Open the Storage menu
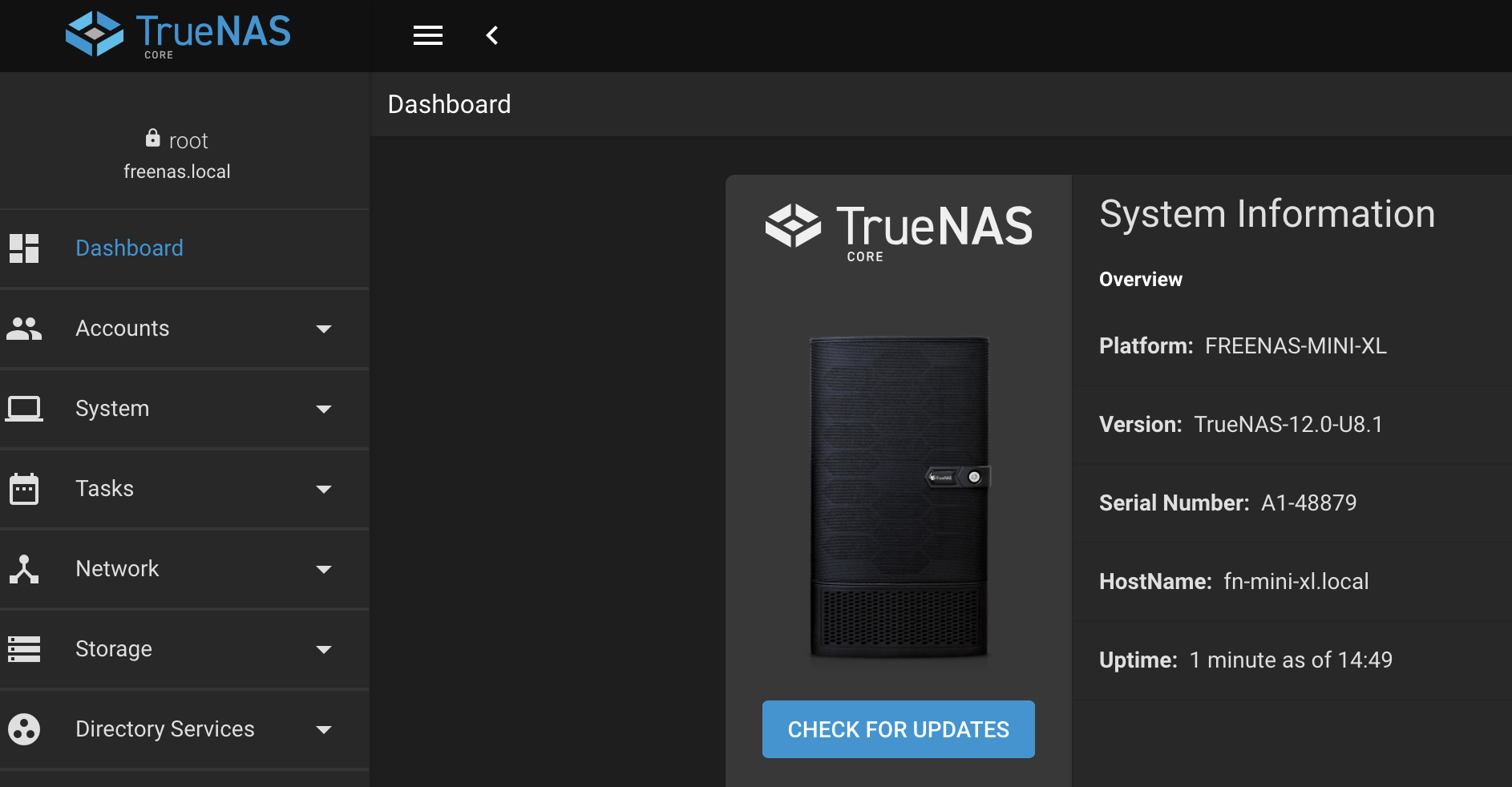1512x787 pixels. pos(184,649)
